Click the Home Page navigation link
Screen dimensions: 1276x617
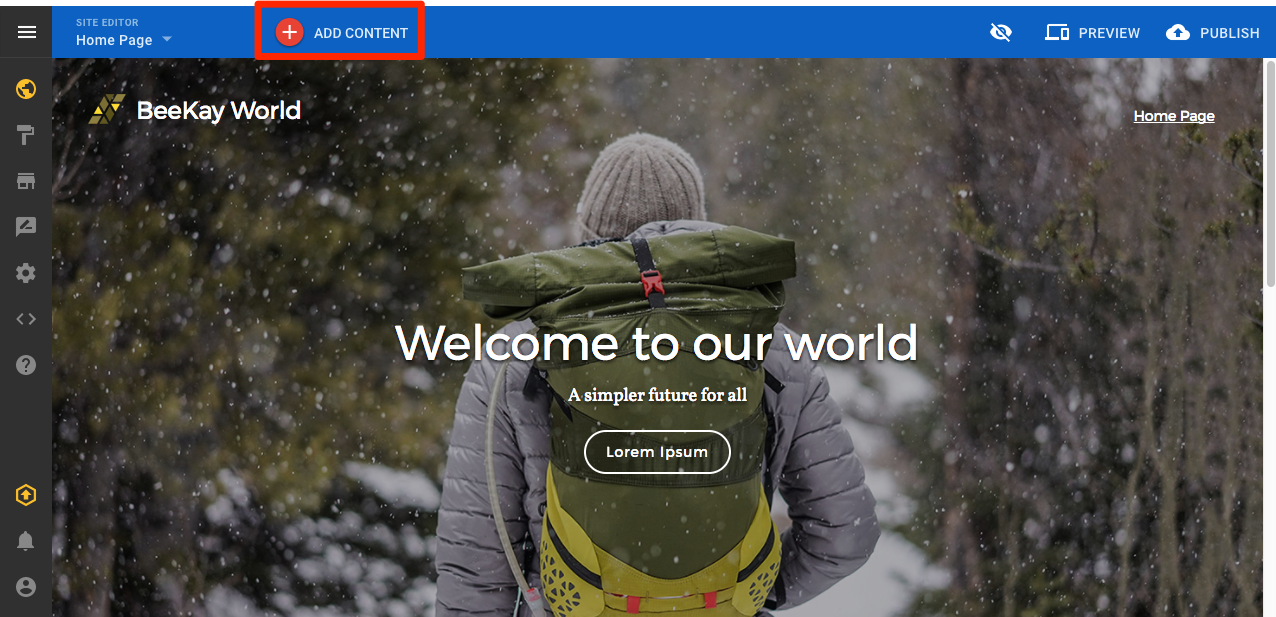(1174, 116)
